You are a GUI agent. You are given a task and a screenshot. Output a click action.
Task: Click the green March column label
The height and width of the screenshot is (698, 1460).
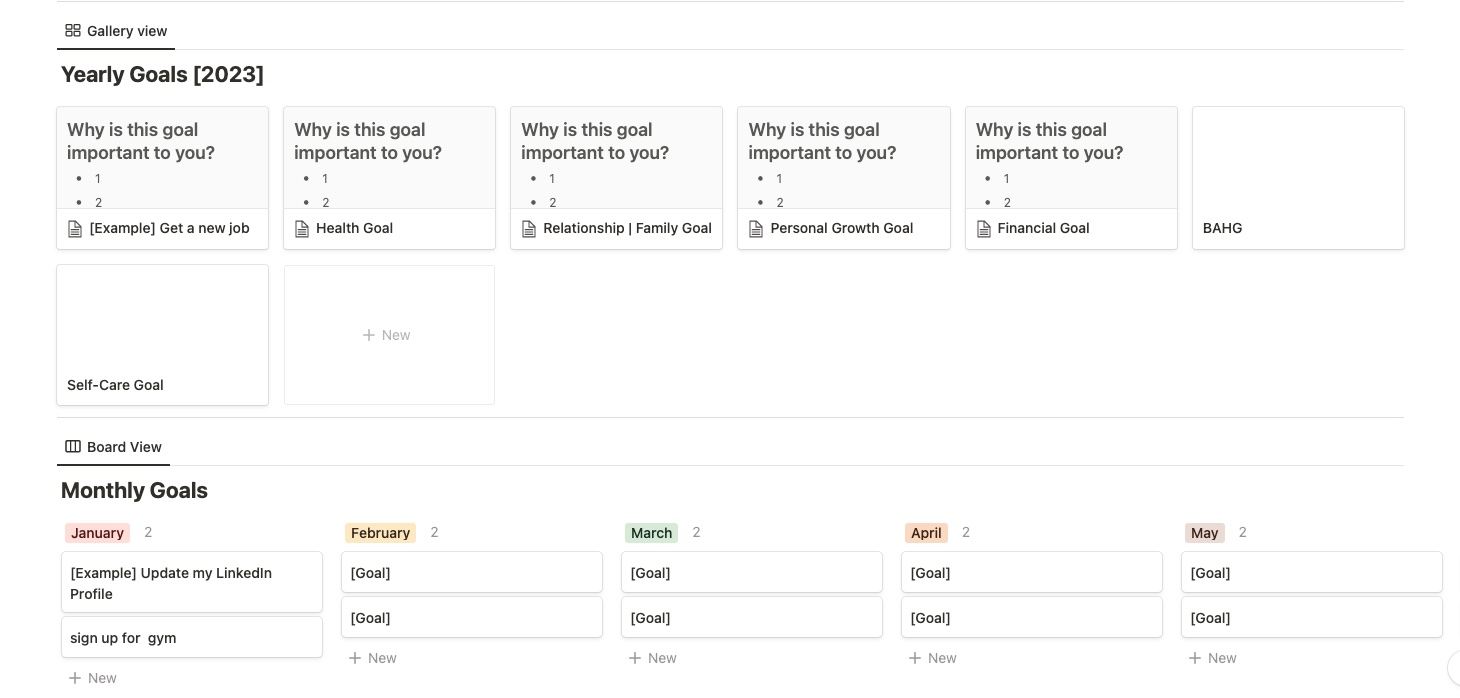pyautogui.click(x=652, y=533)
